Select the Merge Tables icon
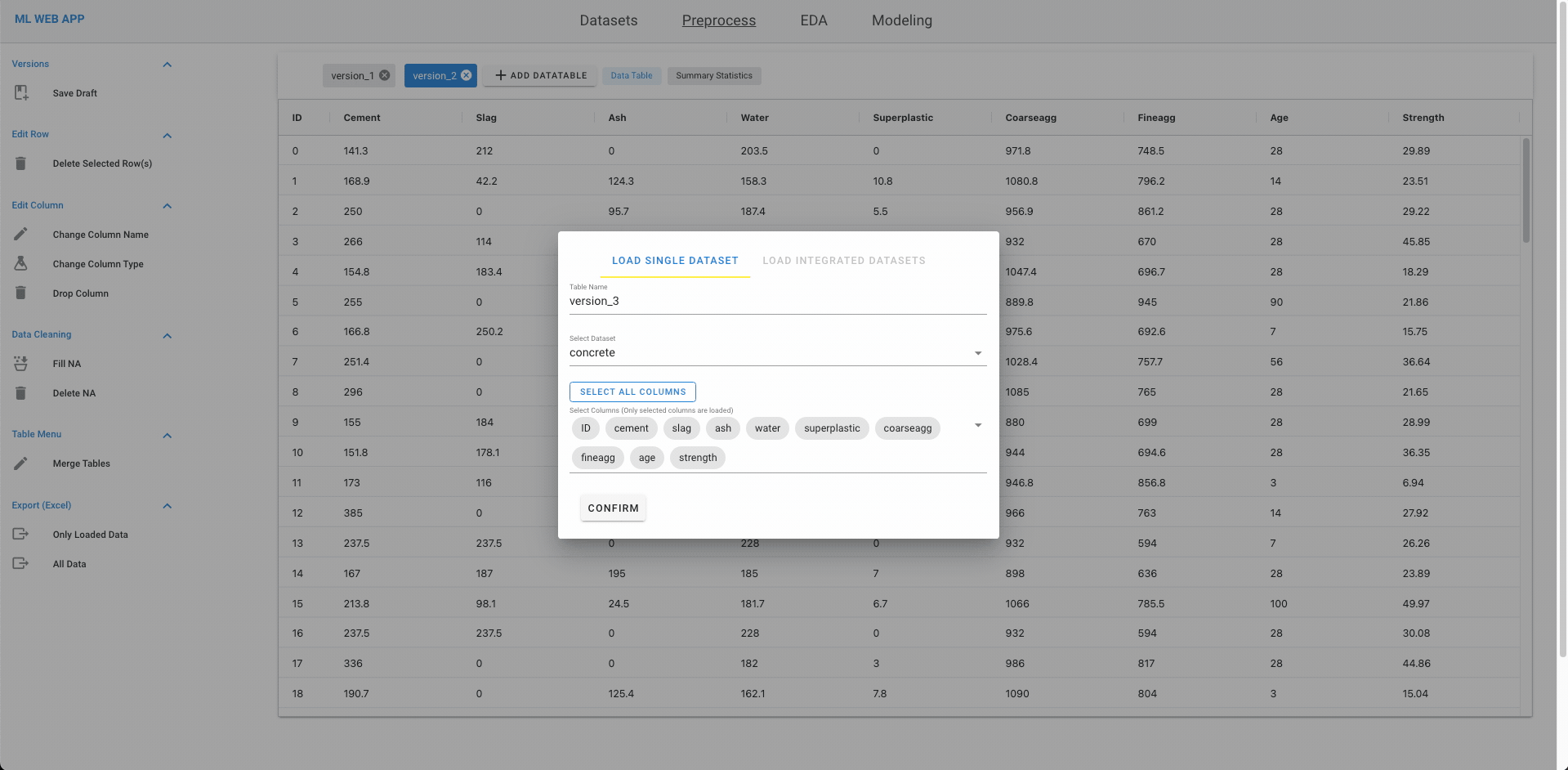The width and height of the screenshot is (1568, 770). click(20, 463)
